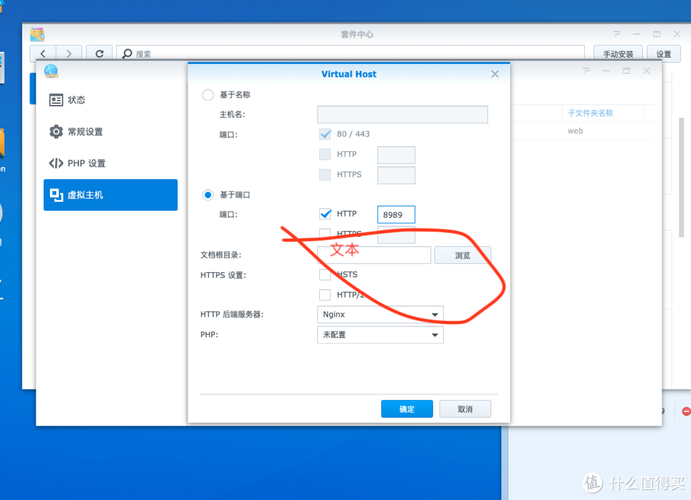Screen dimensions: 691x500
Task: Click the 浏览 browse button
Action: tap(463, 256)
